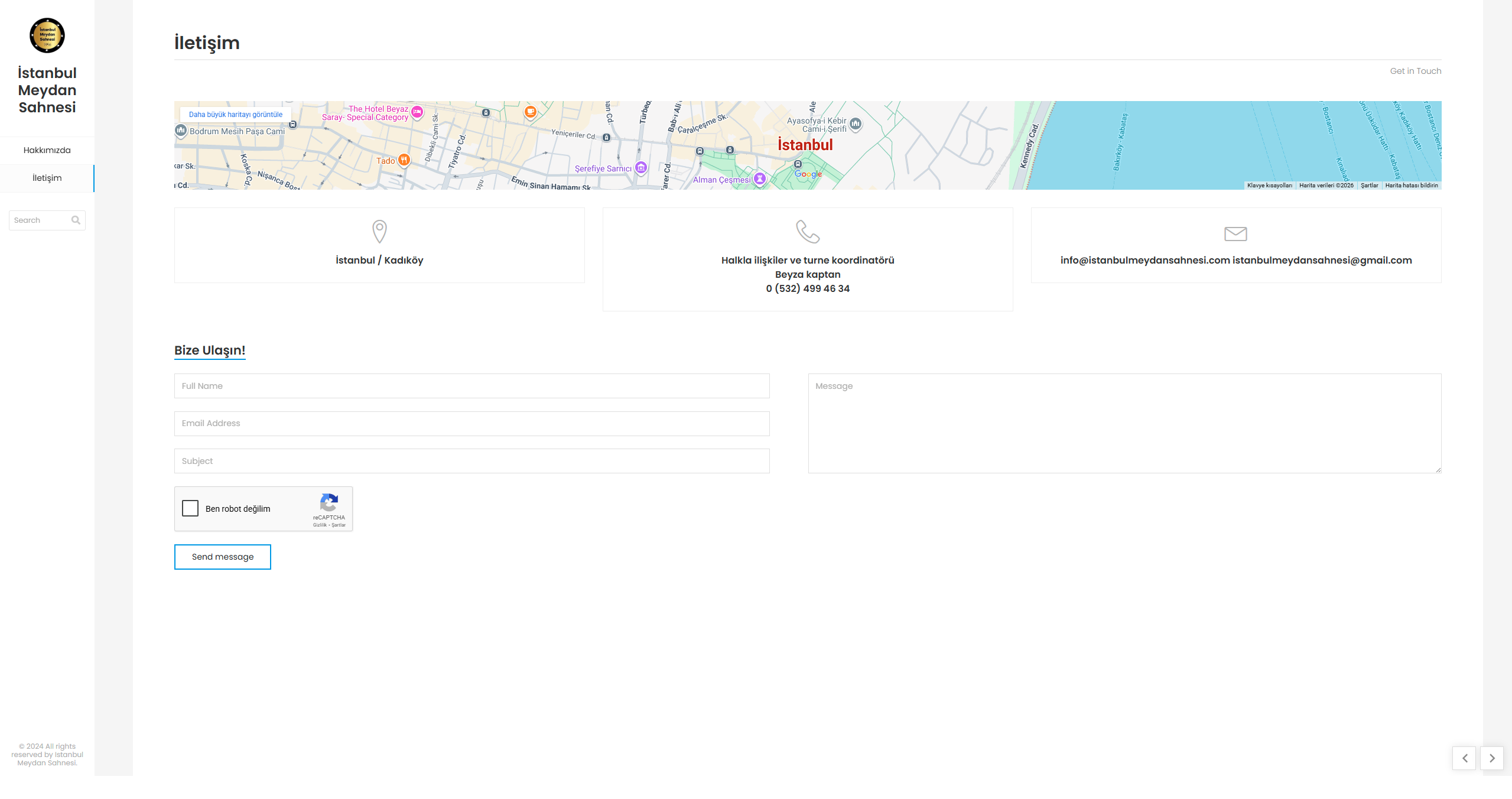This screenshot has width=1512, height=799.
Task: Go to next page with right chevron
Action: [x=1492, y=758]
